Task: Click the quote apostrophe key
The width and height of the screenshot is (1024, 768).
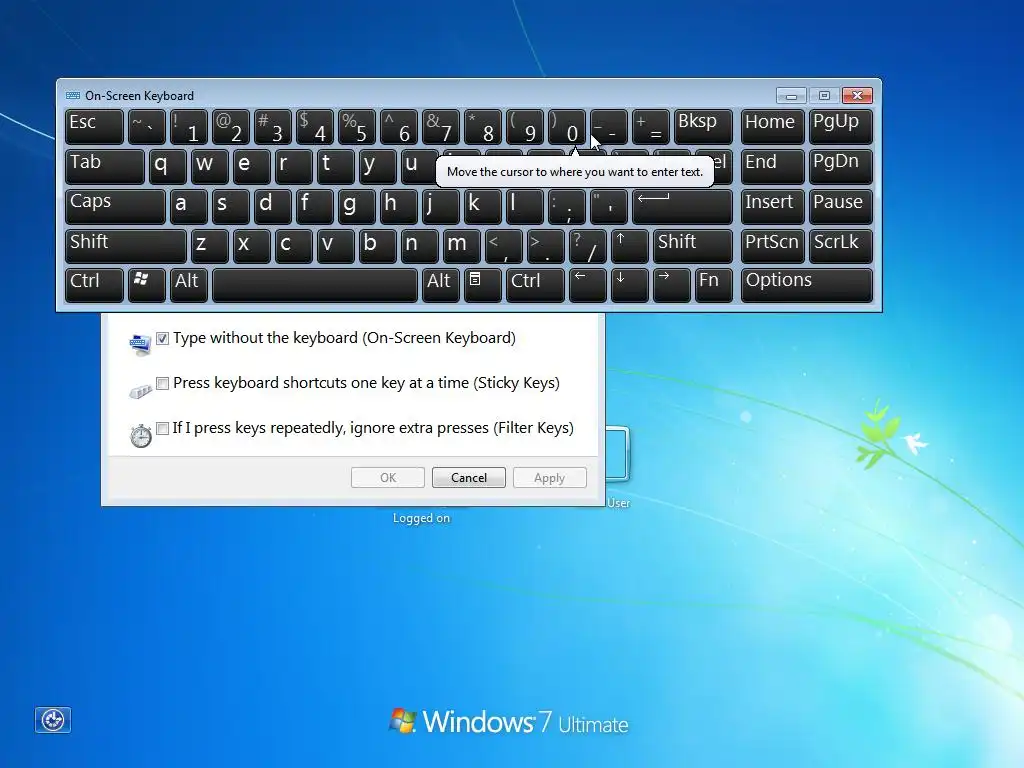Action: coord(609,206)
